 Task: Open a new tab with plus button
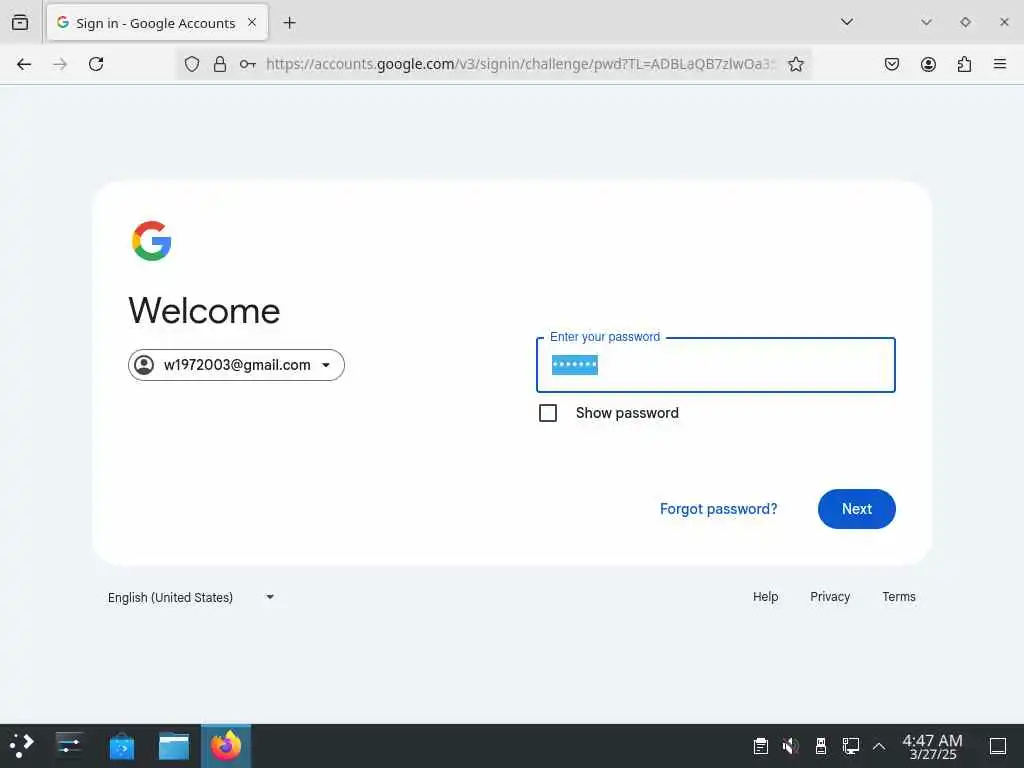point(289,23)
